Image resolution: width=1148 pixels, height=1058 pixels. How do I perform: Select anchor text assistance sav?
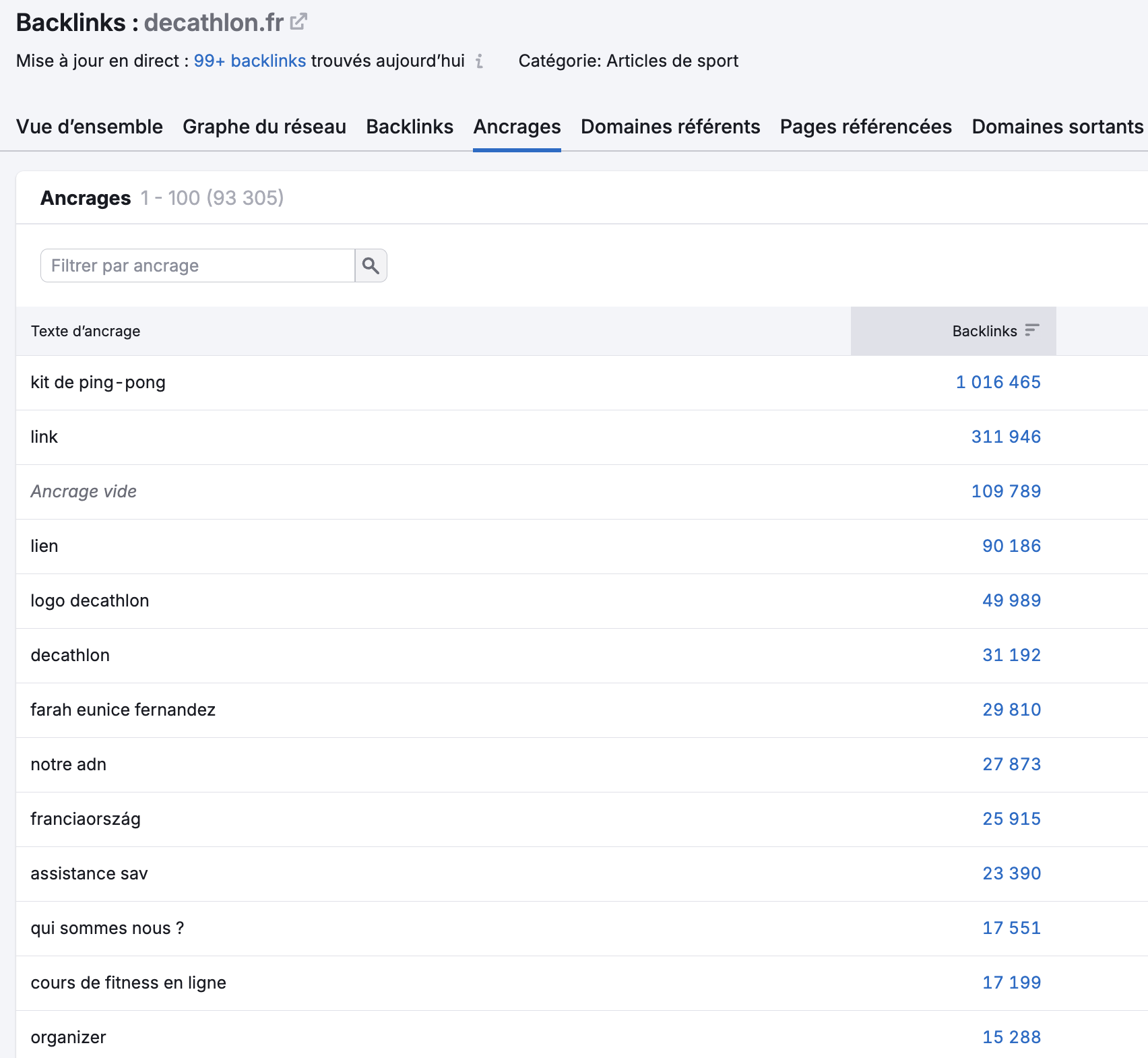(x=89, y=873)
